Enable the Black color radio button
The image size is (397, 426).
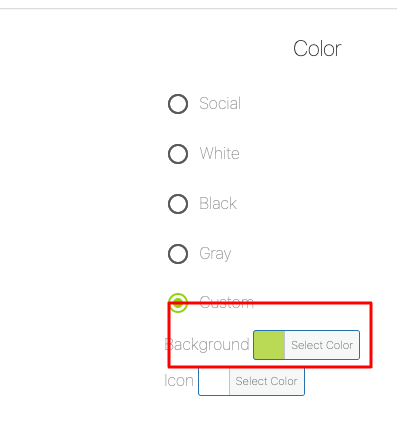pos(178,204)
